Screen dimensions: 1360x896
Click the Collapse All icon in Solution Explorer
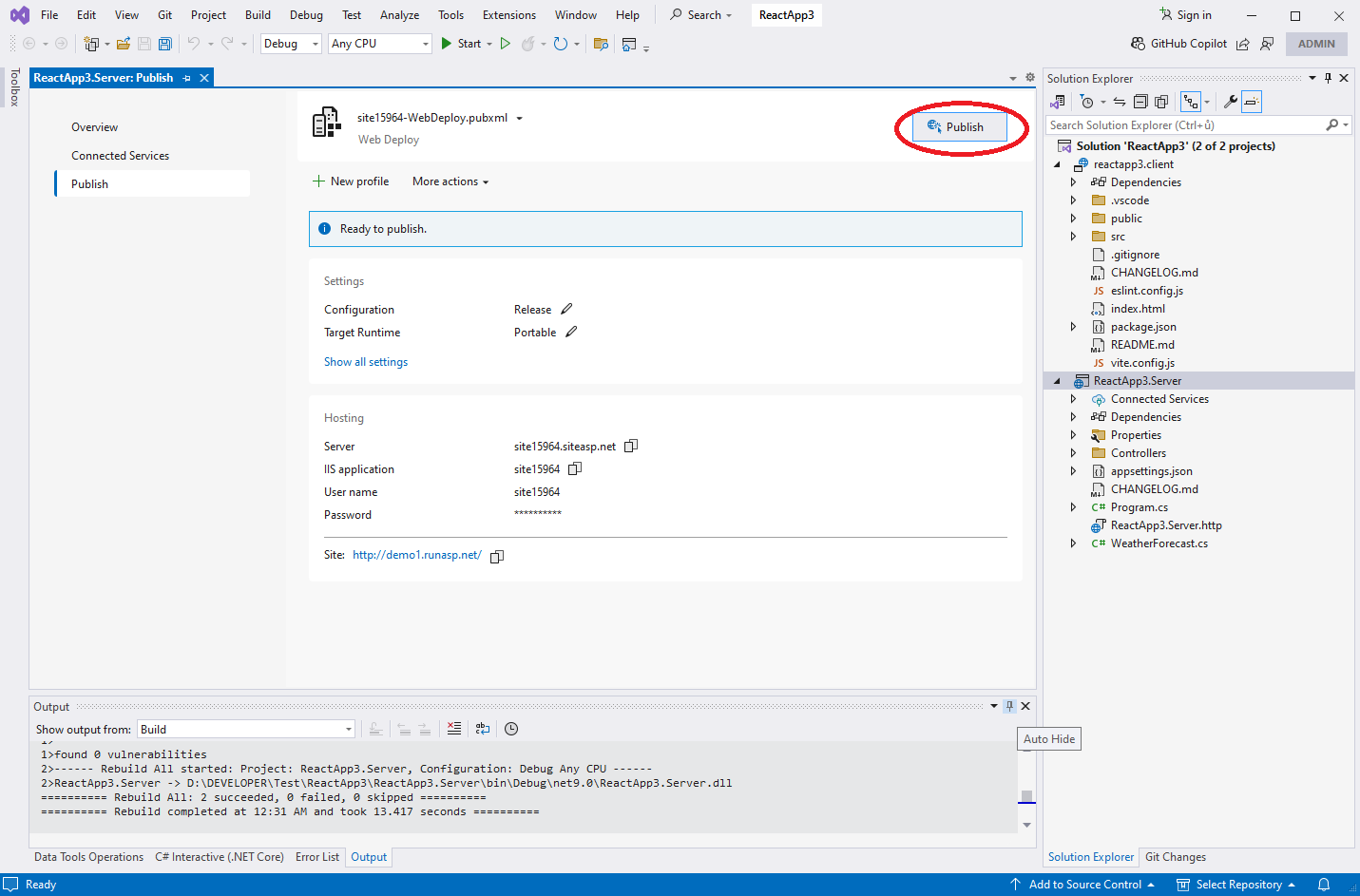(x=1140, y=102)
